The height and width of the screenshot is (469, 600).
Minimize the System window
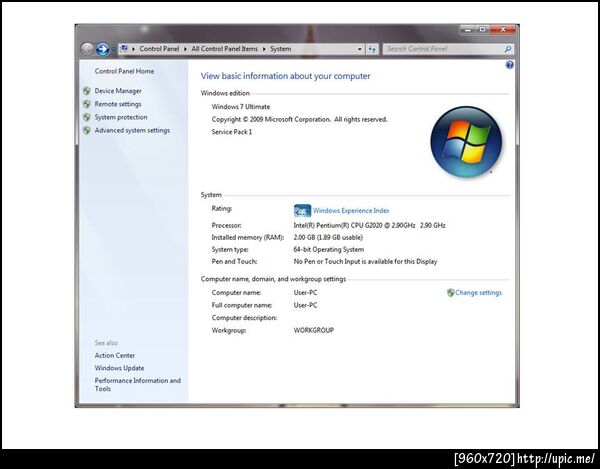click(468, 29)
